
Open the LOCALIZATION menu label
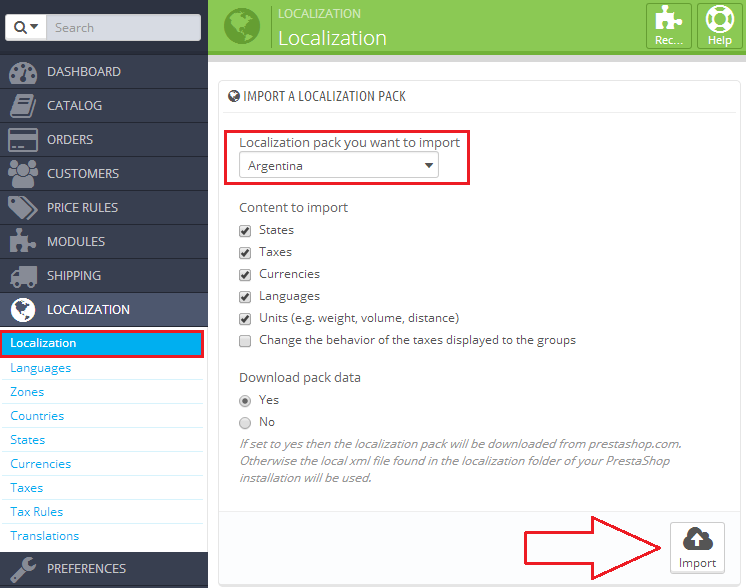tap(88, 310)
